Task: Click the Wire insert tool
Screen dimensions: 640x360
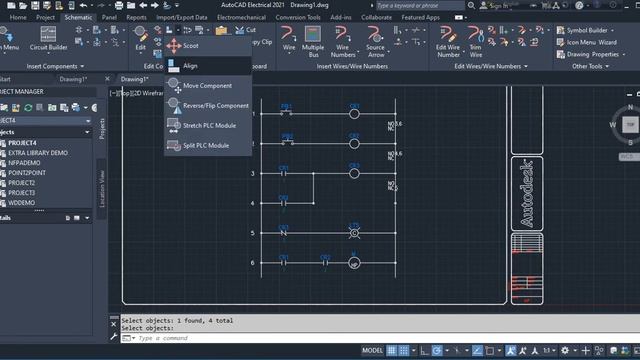Action: click(x=289, y=40)
